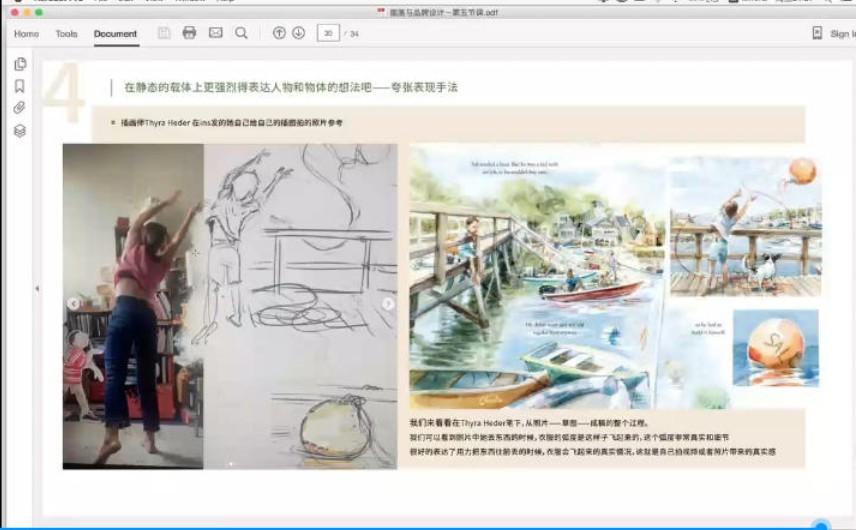Show next image with right carousel arrow
Viewport: 856px width, 530px height.
(x=388, y=304)
